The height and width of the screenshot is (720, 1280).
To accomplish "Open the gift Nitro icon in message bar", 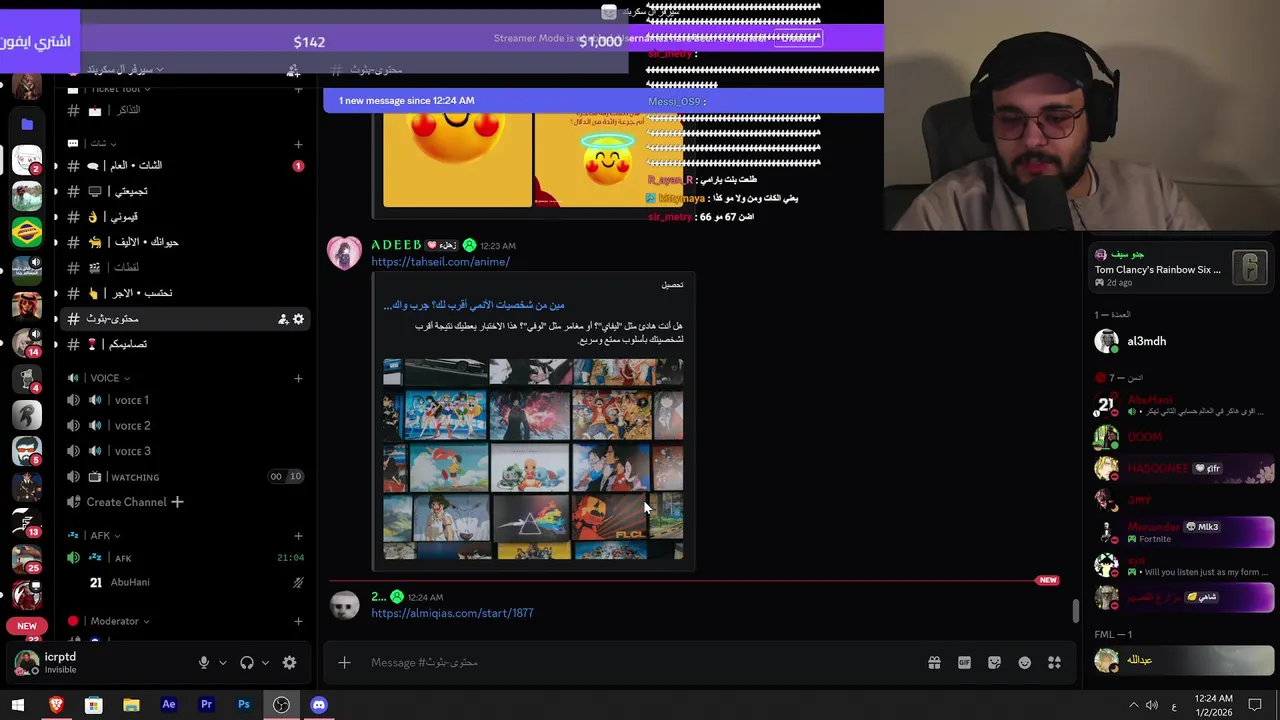I will pyautogui.click(x=934, y=662).
